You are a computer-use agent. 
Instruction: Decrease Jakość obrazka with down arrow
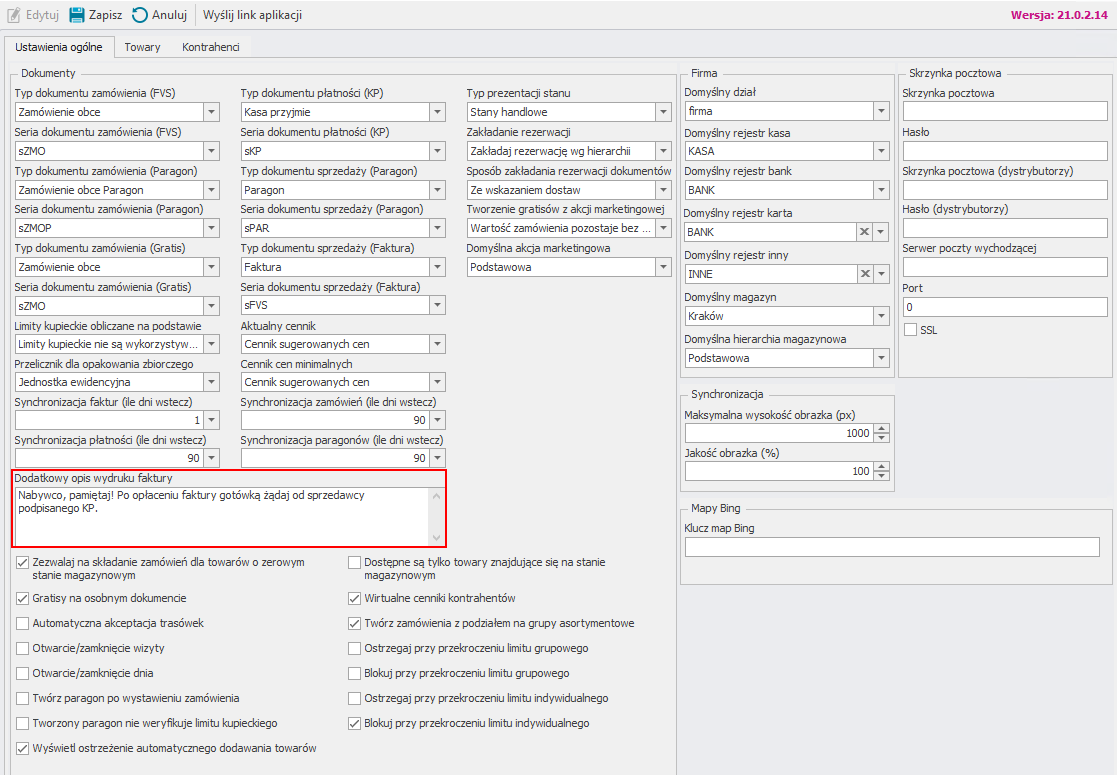pos(881,476)
